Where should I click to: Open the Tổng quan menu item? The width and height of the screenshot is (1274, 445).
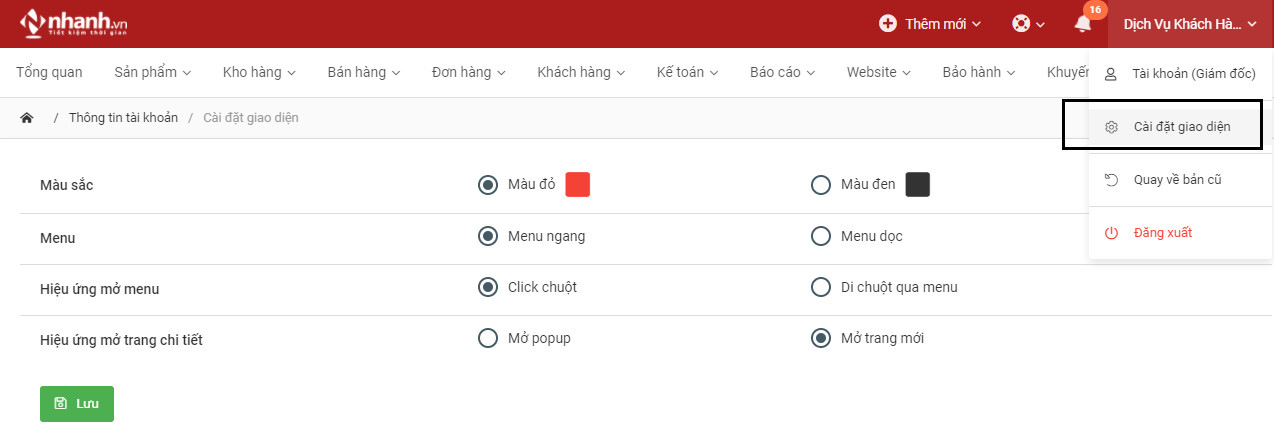pyautogui.click(x=49, y=72)
